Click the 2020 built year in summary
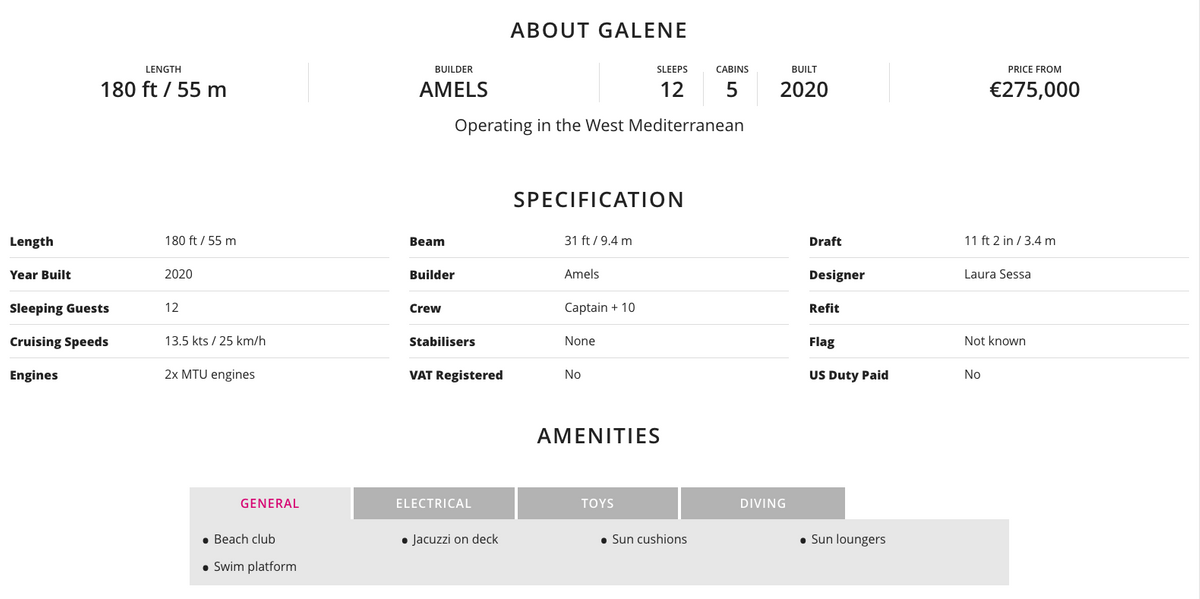Viewport: 1200px width, 599px height. pyautogui.click(x=804, y=89)
